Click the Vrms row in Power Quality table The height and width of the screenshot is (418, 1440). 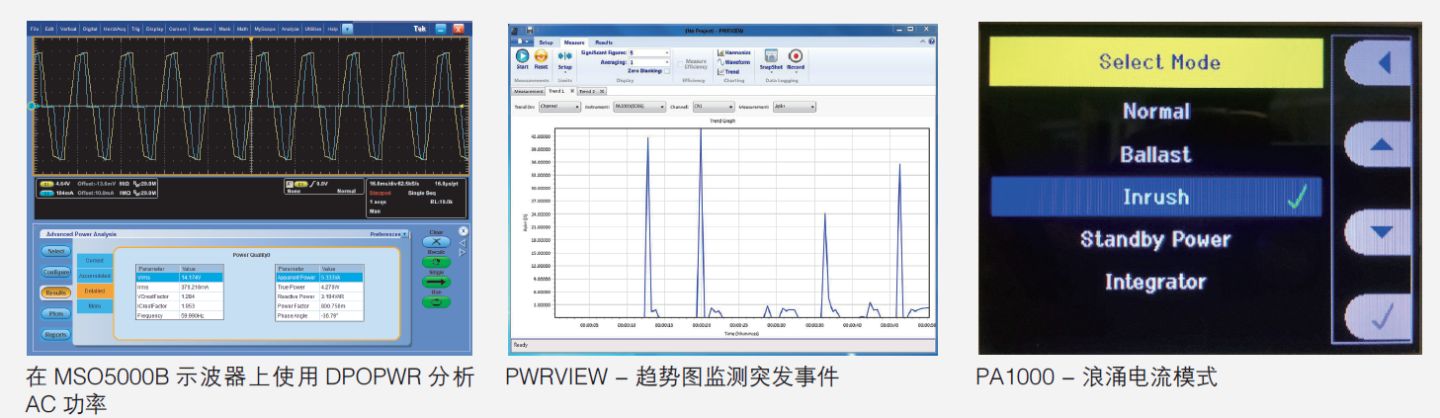point(179,277)
